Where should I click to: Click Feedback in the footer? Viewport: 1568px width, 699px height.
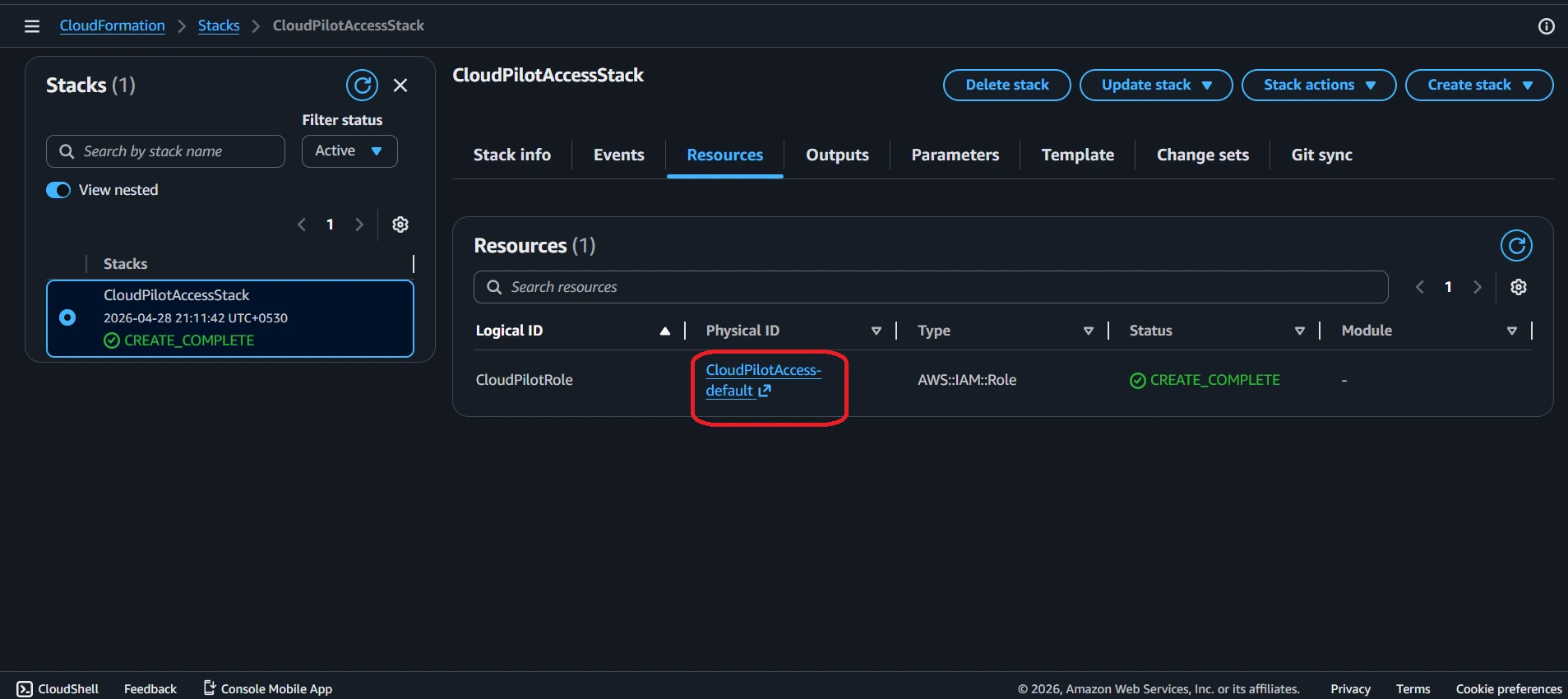tap(150, 689)
